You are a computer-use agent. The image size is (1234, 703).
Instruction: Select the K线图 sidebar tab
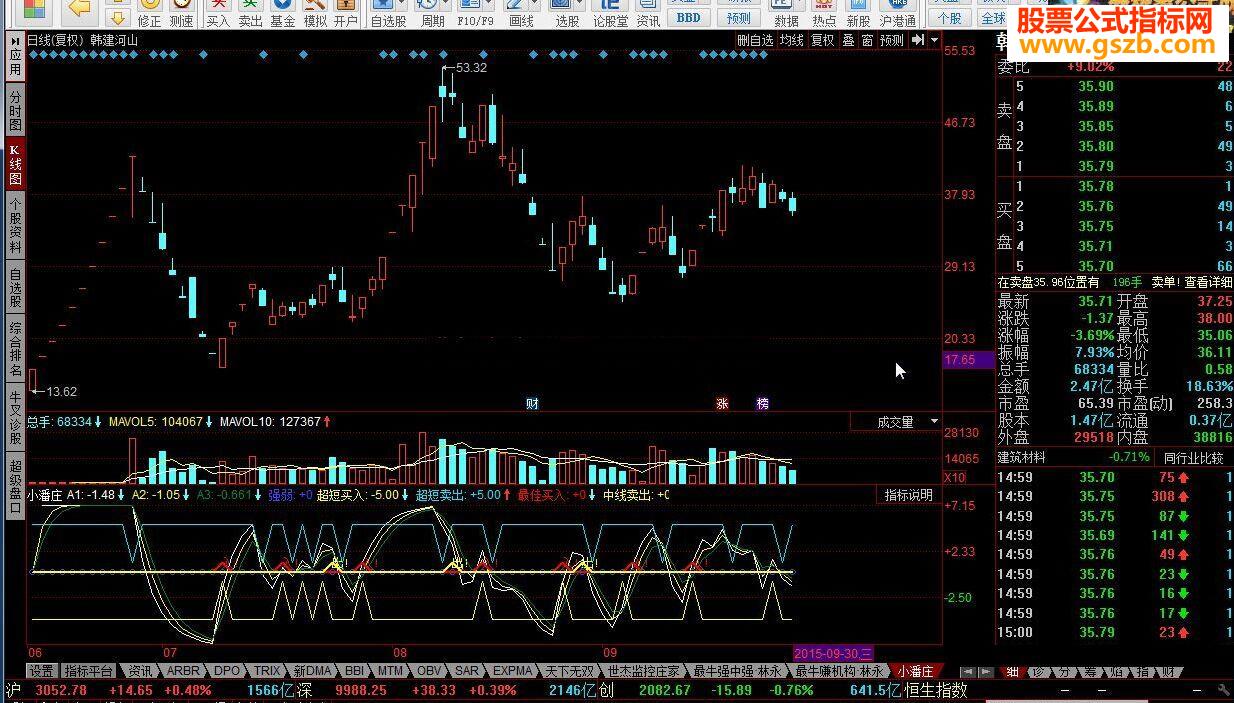point(15,165)
